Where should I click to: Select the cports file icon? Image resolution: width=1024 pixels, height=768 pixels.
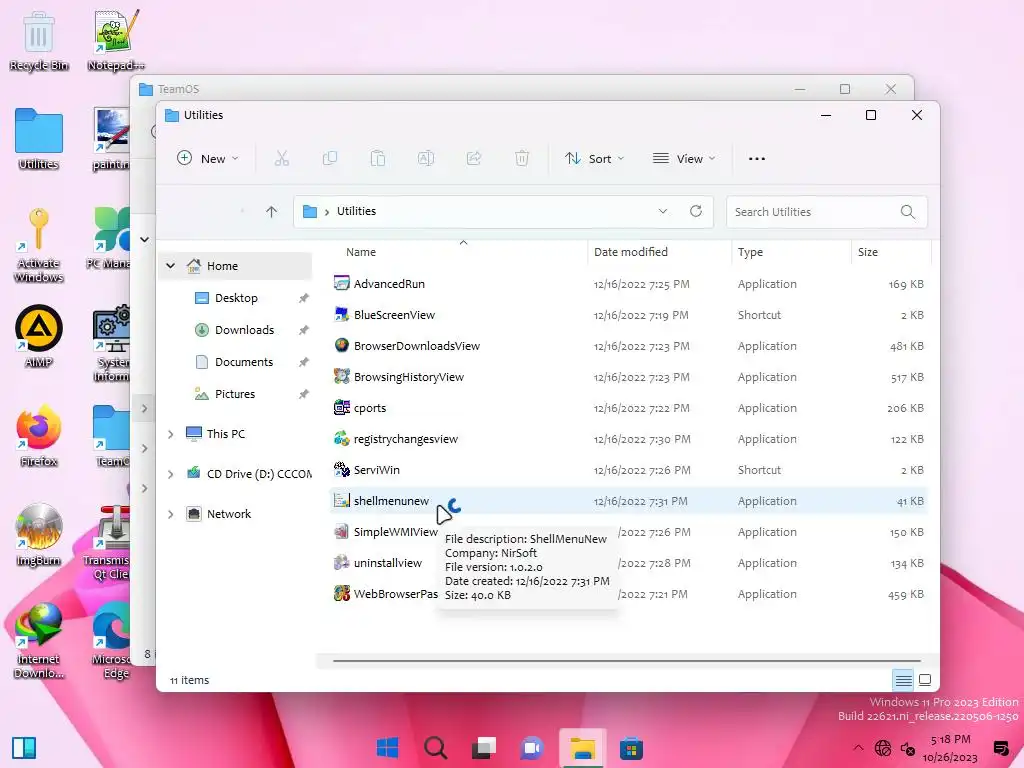[342, 408]
